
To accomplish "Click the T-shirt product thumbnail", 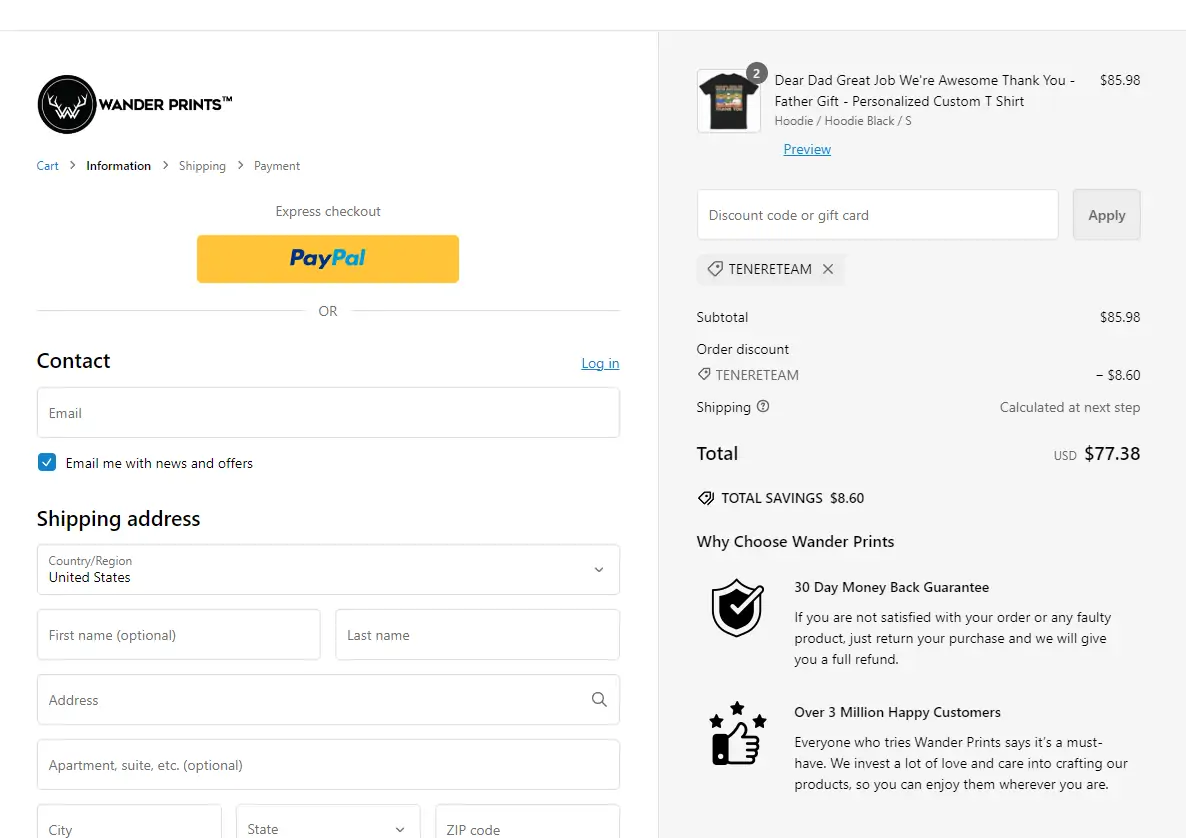I will tap(729, 101).
